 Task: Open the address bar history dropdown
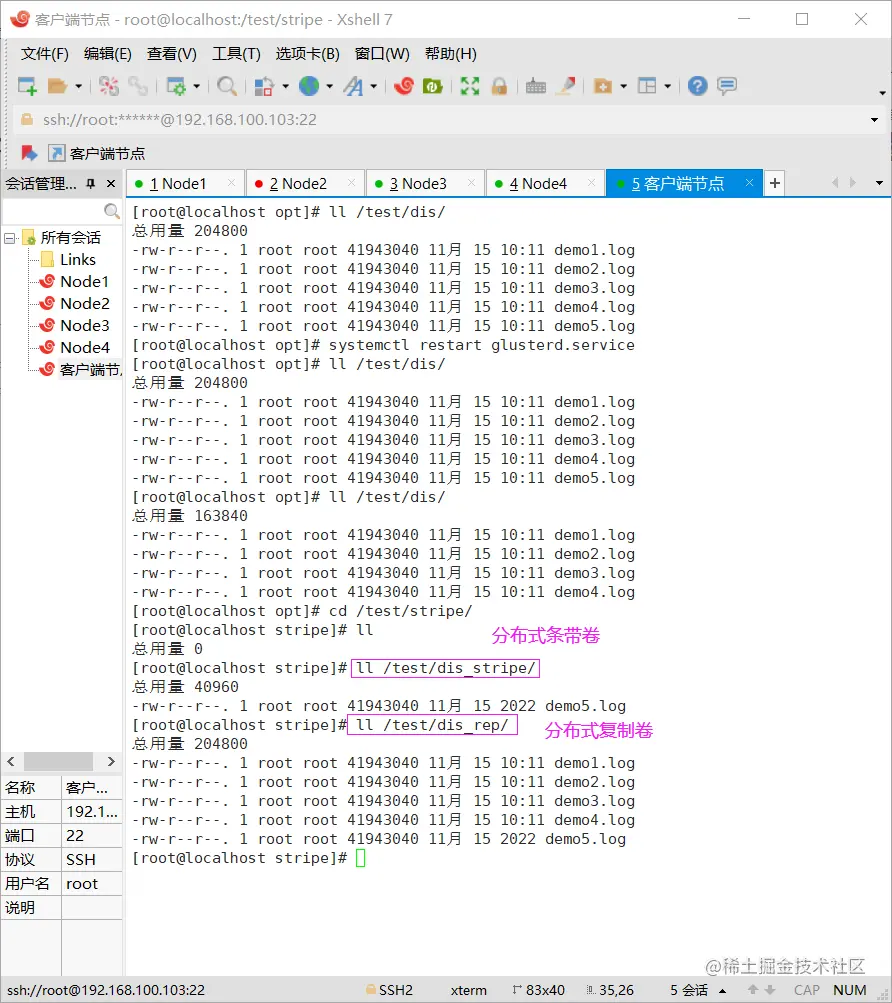[874, 120]
